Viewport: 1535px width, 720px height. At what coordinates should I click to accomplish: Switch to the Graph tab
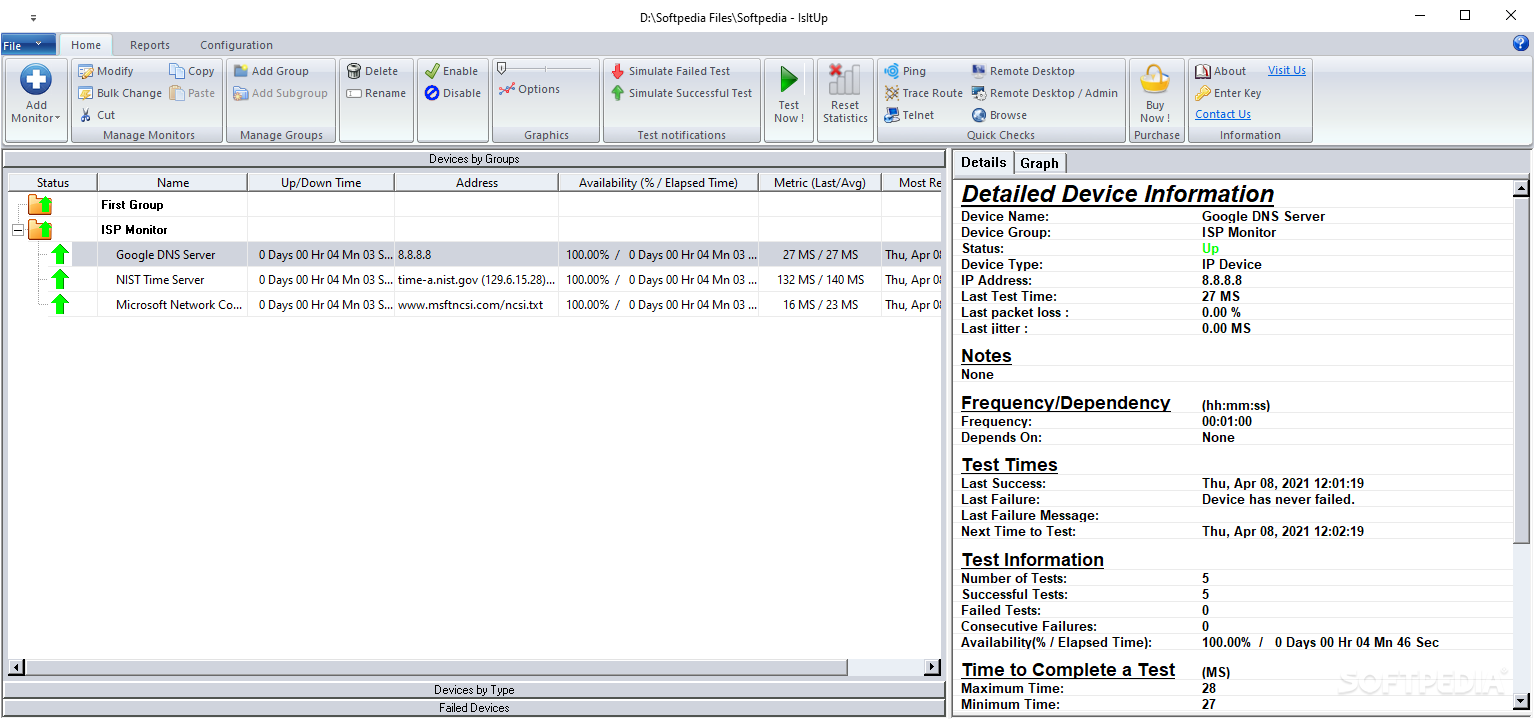pyautogui.click(x=1039, y=163)
